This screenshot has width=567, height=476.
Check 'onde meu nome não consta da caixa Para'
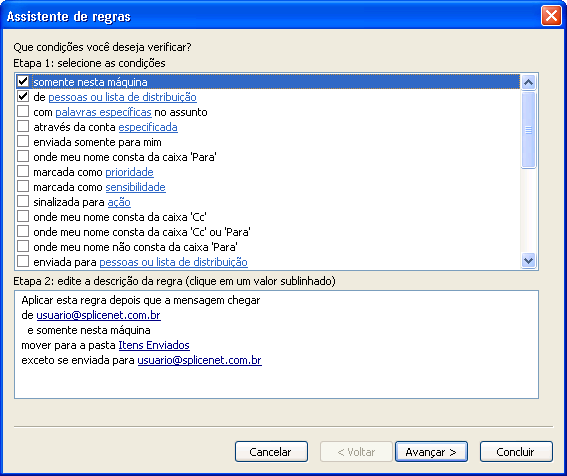(23, 246)
